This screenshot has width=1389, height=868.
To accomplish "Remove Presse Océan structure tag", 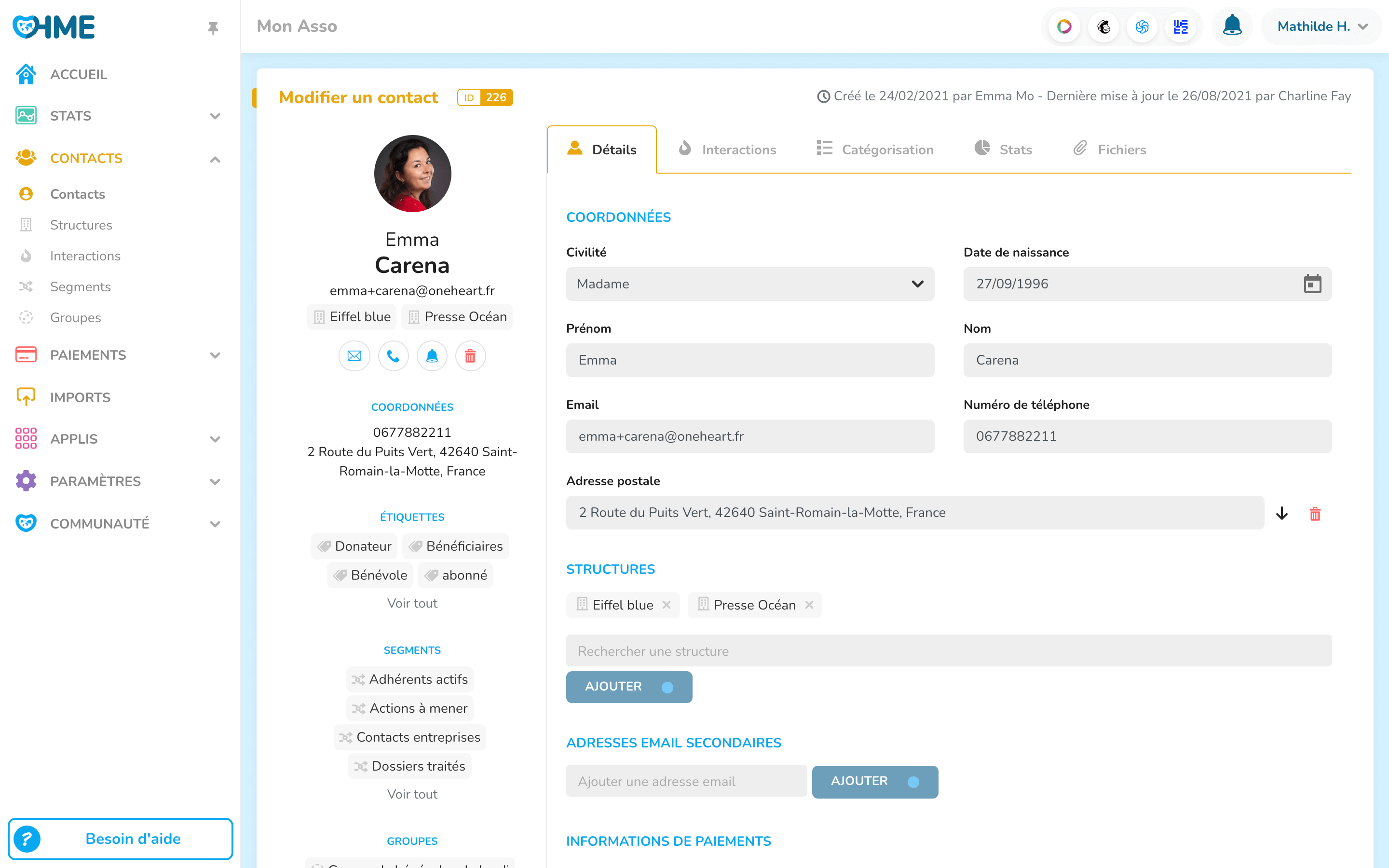I will click(809, 605).
